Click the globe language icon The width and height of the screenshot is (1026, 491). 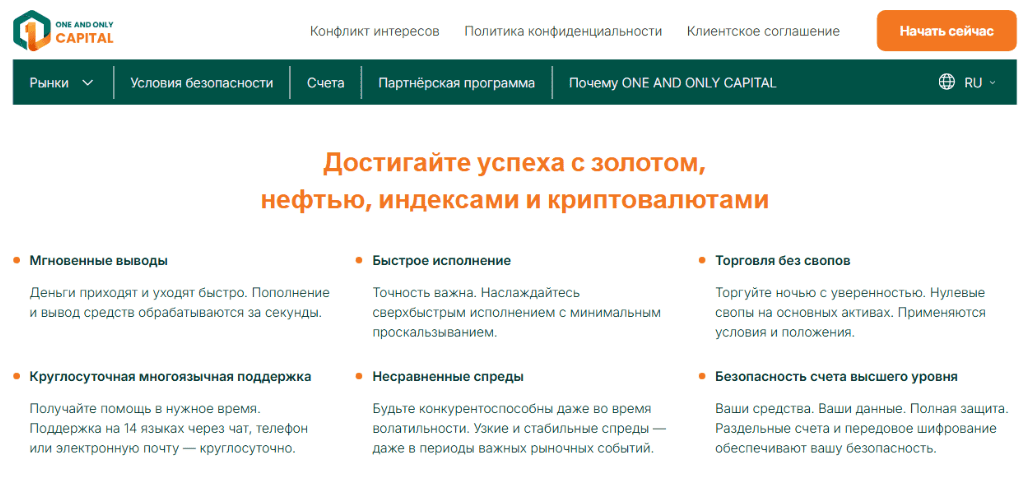[x=947, y=82]
